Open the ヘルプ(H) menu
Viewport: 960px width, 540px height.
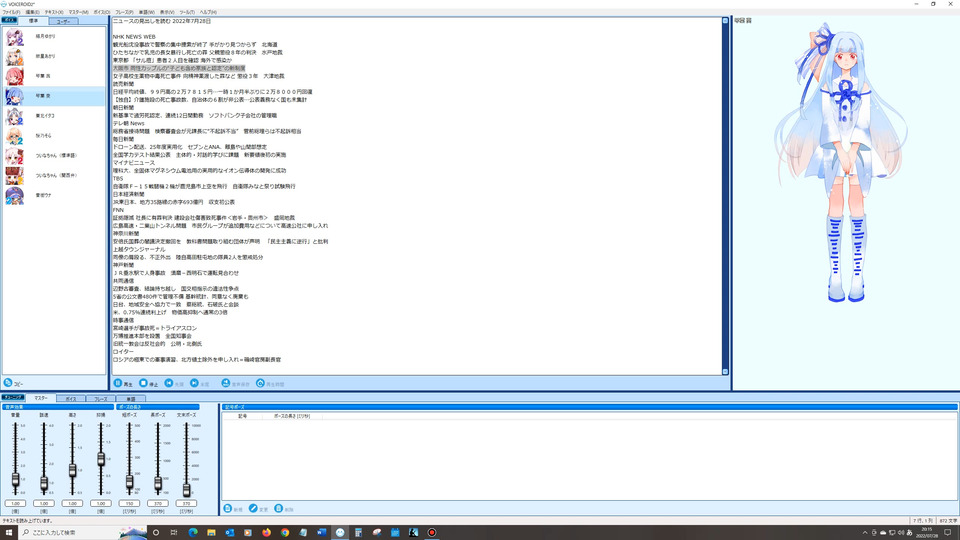tap(208, 12)
